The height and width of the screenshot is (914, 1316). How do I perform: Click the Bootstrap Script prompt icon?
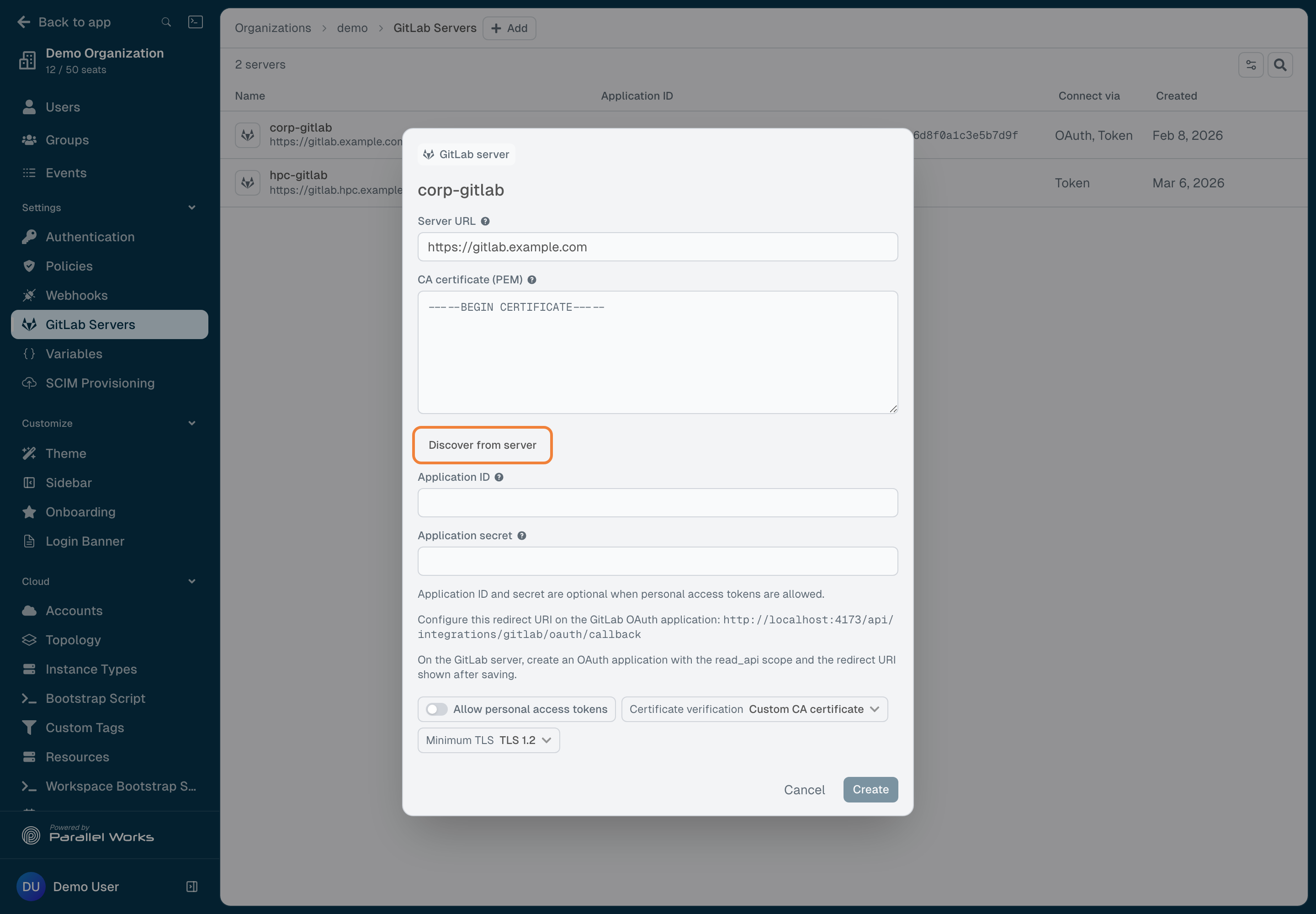[x=29, y=698]
